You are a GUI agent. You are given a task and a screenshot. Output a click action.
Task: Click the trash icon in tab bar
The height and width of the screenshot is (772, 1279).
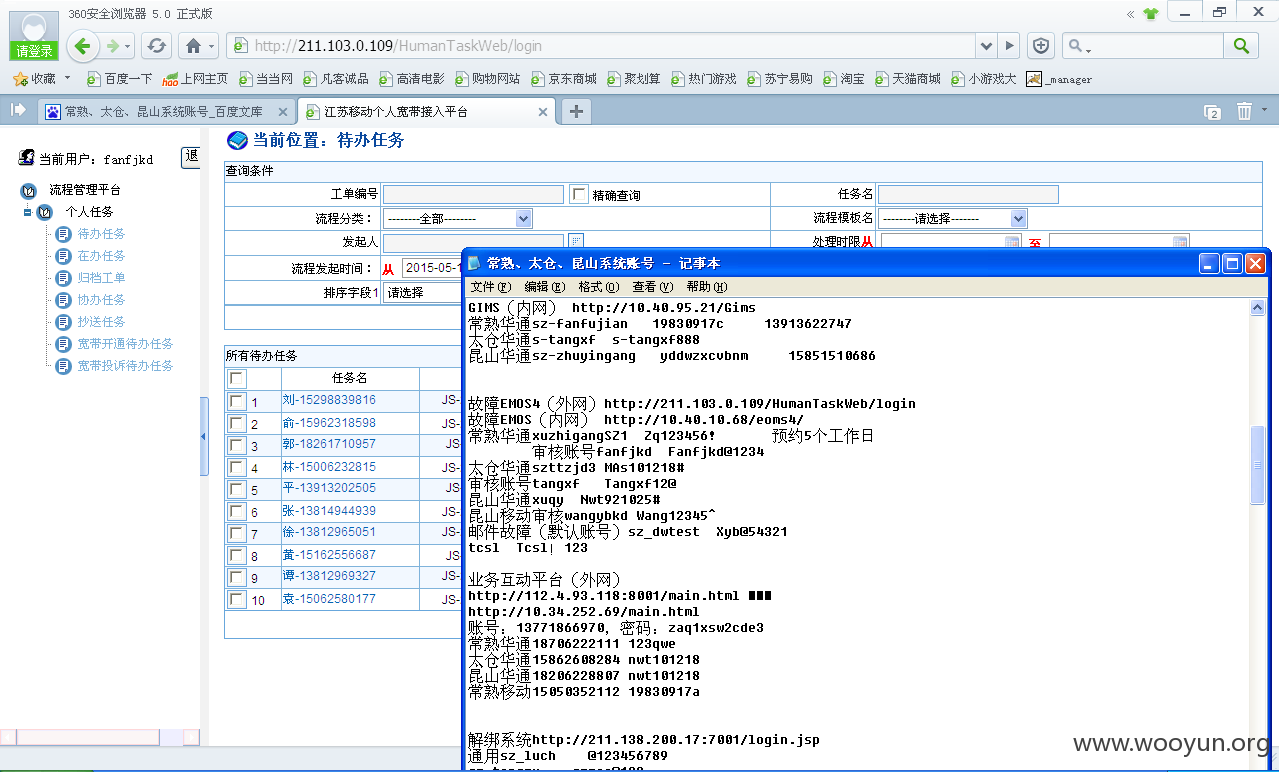[x=1244, y=111]
